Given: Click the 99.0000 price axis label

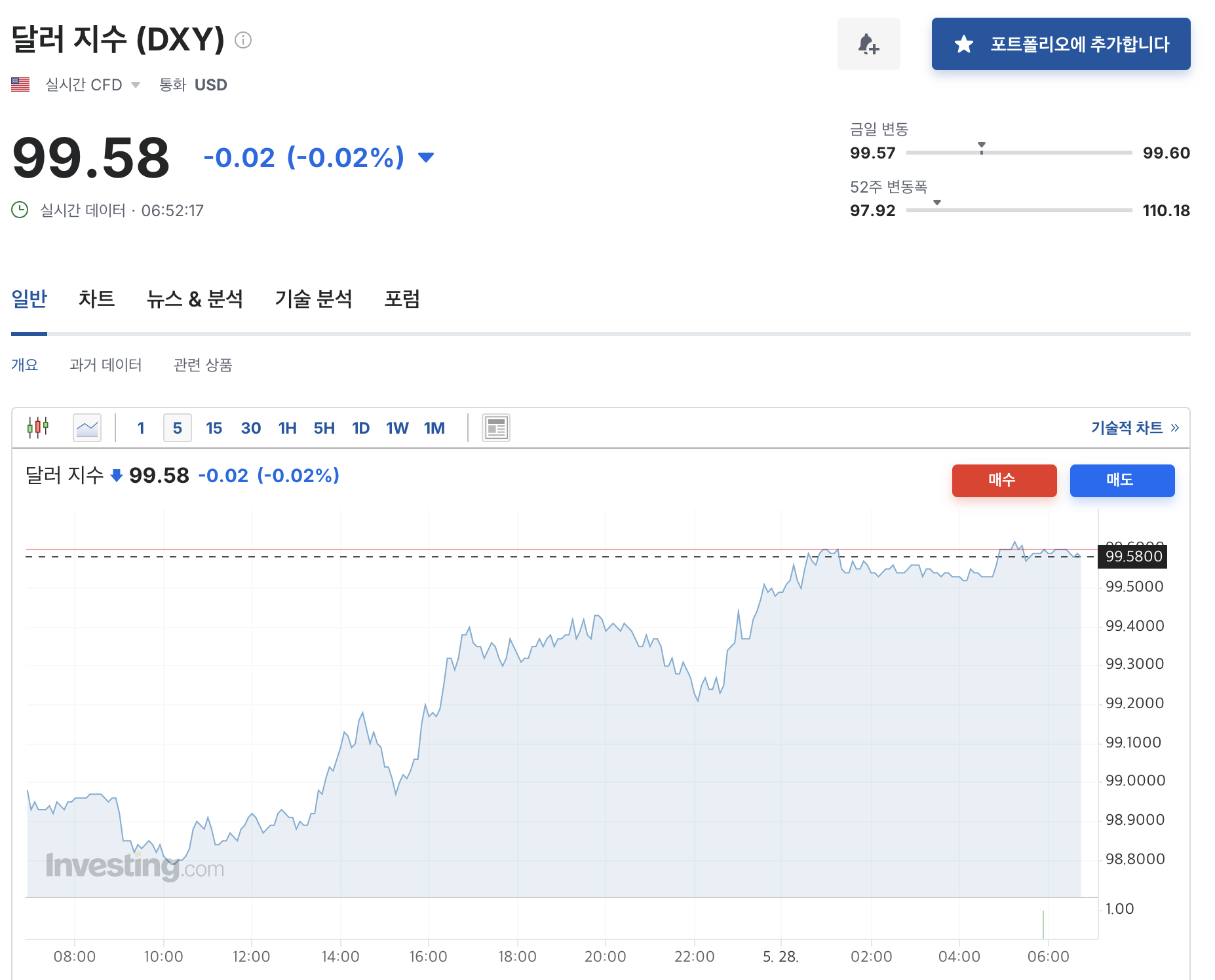Looking at the screenshot, I should (x=1136, y=780).
